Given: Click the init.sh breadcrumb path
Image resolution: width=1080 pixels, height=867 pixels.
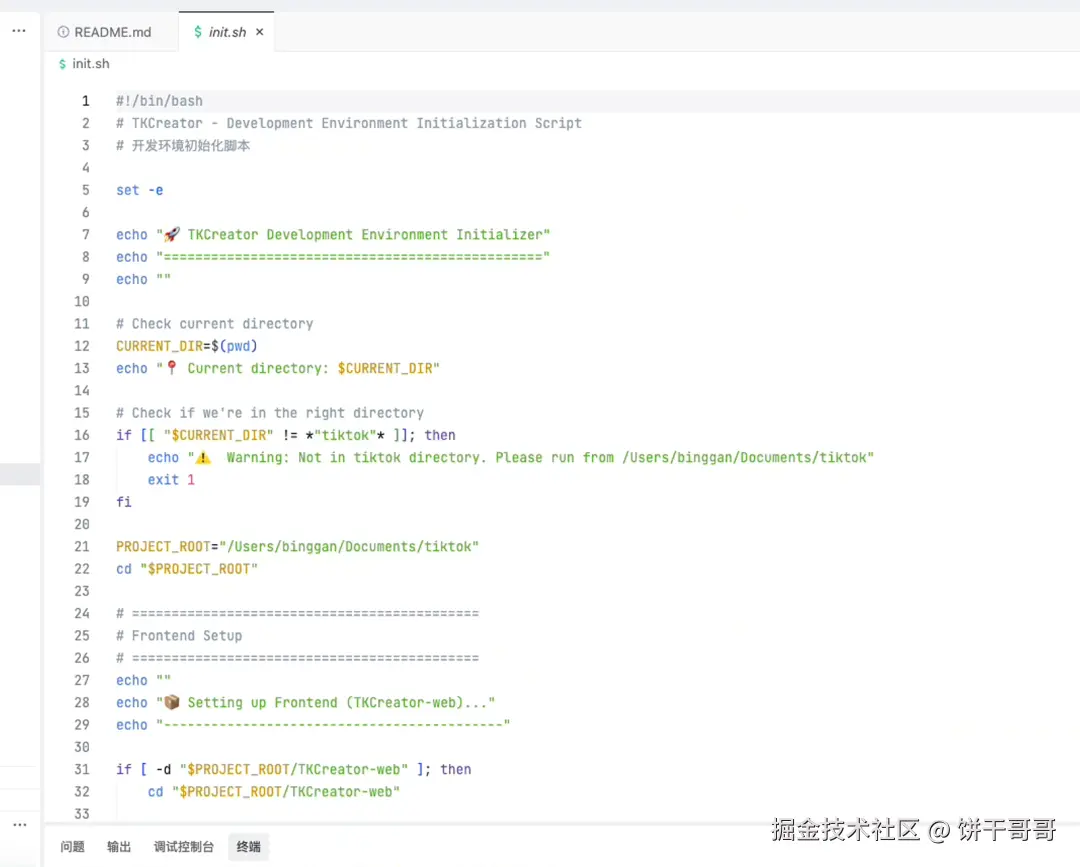Looking at the screenshot, I should (91, 63).
